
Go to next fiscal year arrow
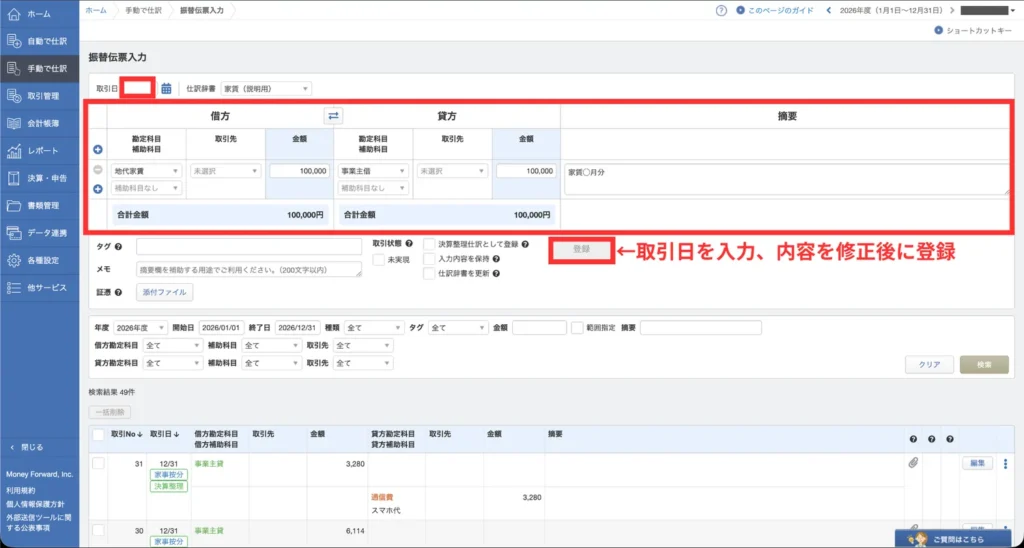click(x=952, y=10)
